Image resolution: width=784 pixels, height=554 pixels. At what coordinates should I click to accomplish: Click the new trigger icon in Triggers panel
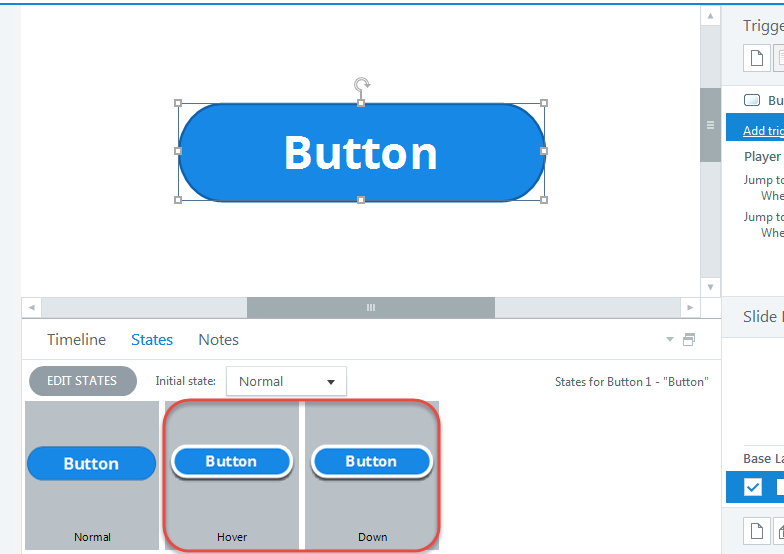pos(757,58)
